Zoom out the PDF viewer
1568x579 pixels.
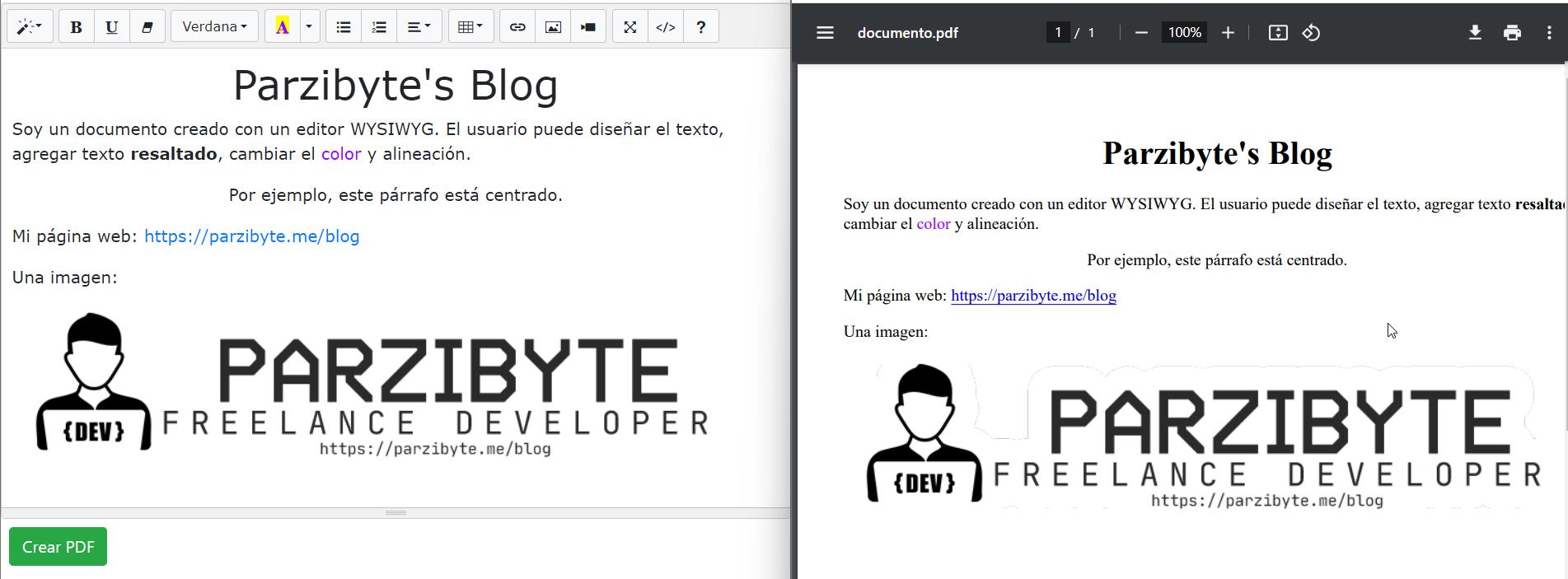pyautogui.click(x=1141, y=33)
